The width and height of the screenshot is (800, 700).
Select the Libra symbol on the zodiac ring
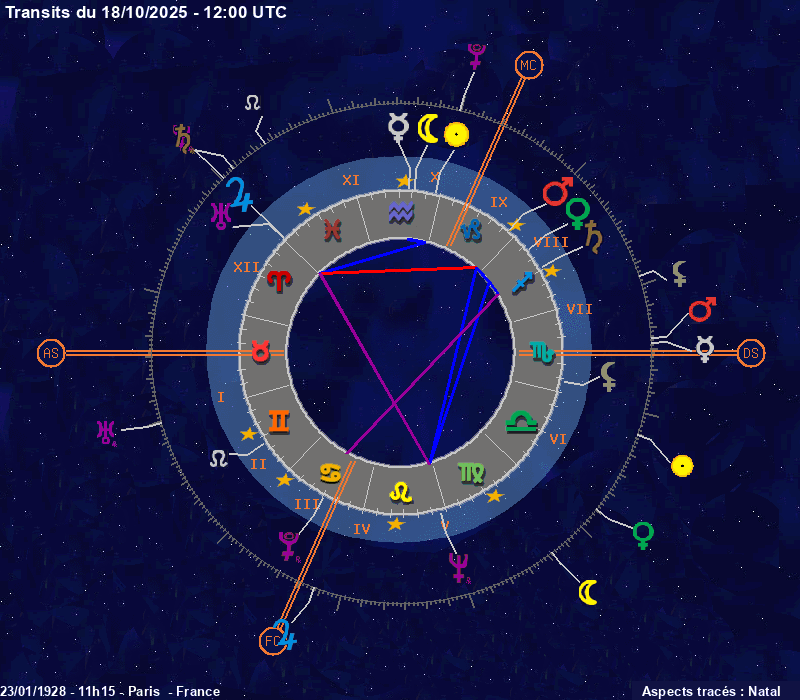[521, 421]
